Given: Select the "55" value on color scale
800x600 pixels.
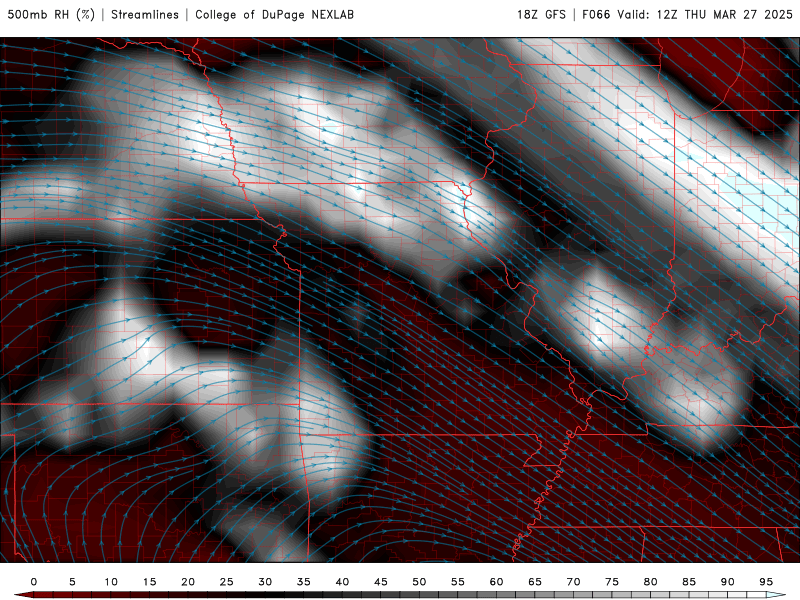Looking at the screenshot, I should (458, 582).
